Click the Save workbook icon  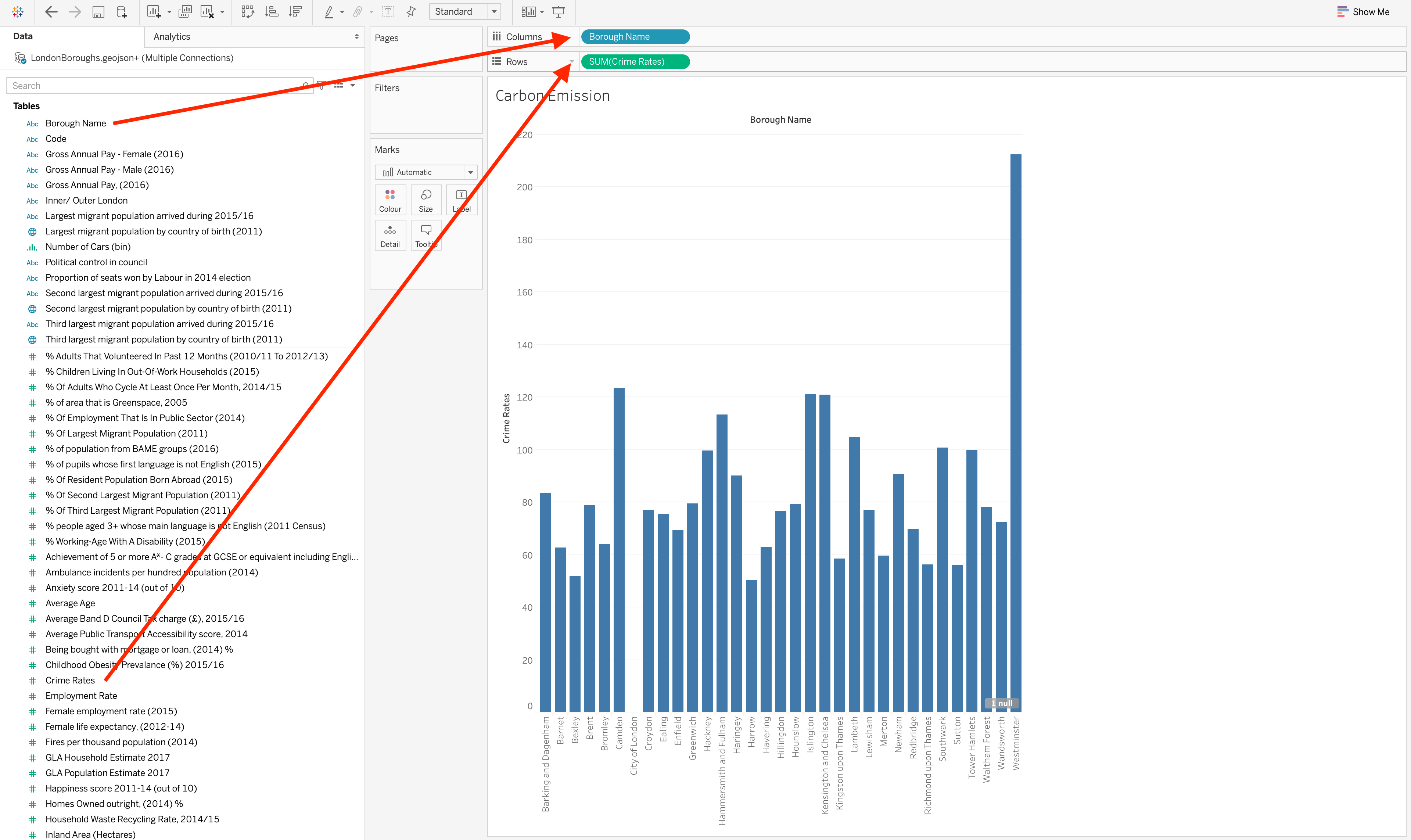(98, 12)
